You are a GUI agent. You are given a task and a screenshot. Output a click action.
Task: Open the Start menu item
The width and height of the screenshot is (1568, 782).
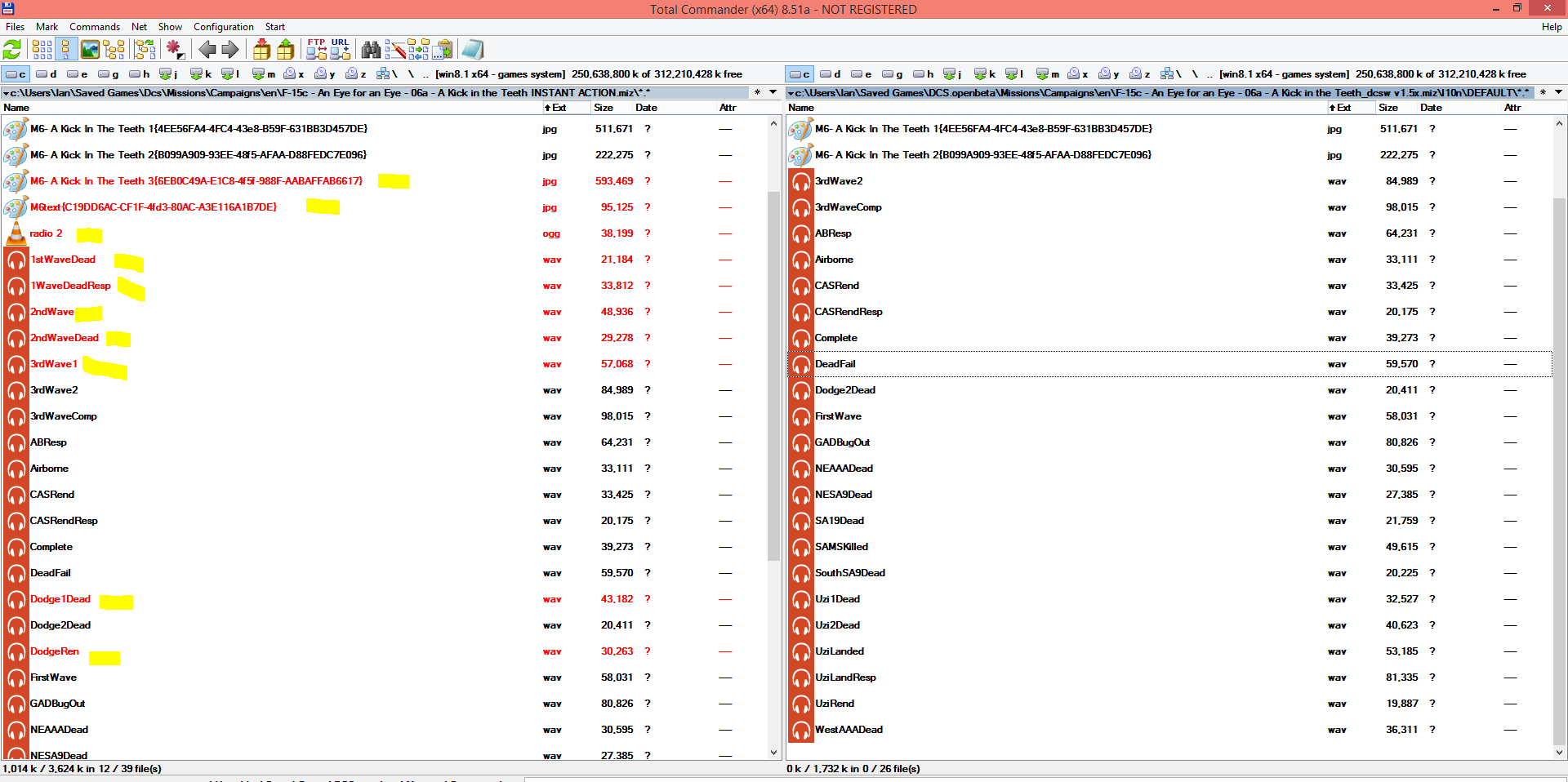[x=274, y=27]
